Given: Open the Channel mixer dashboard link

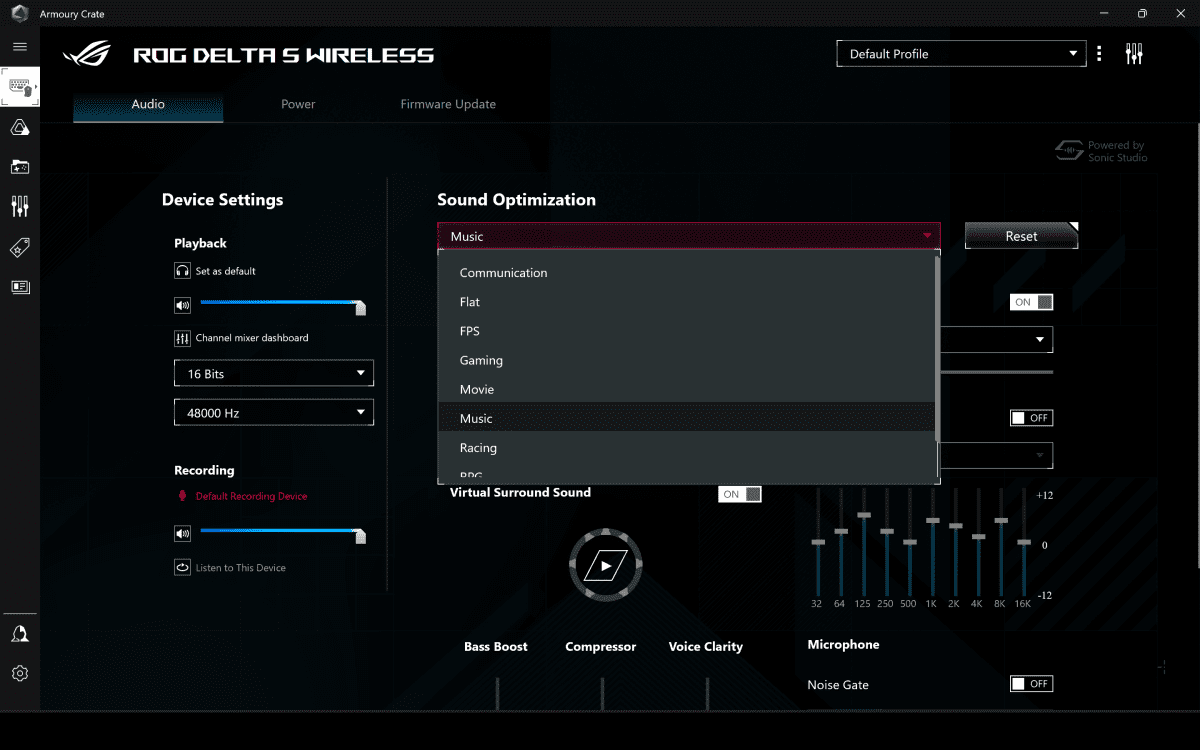Looking at the screenshot, I should click(x=252, y=338).
